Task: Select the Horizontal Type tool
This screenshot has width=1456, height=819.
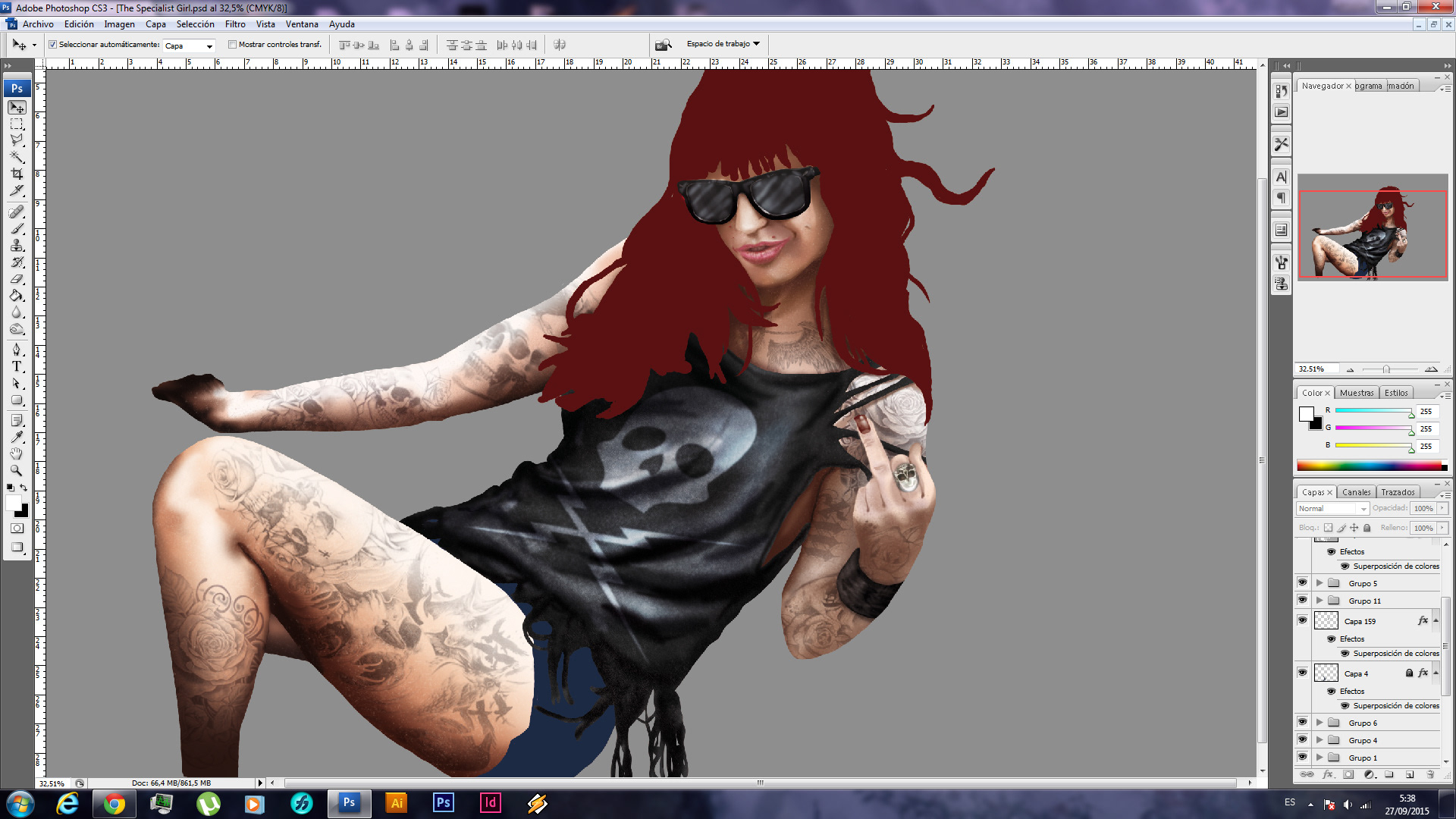Action: click(17, 366)
